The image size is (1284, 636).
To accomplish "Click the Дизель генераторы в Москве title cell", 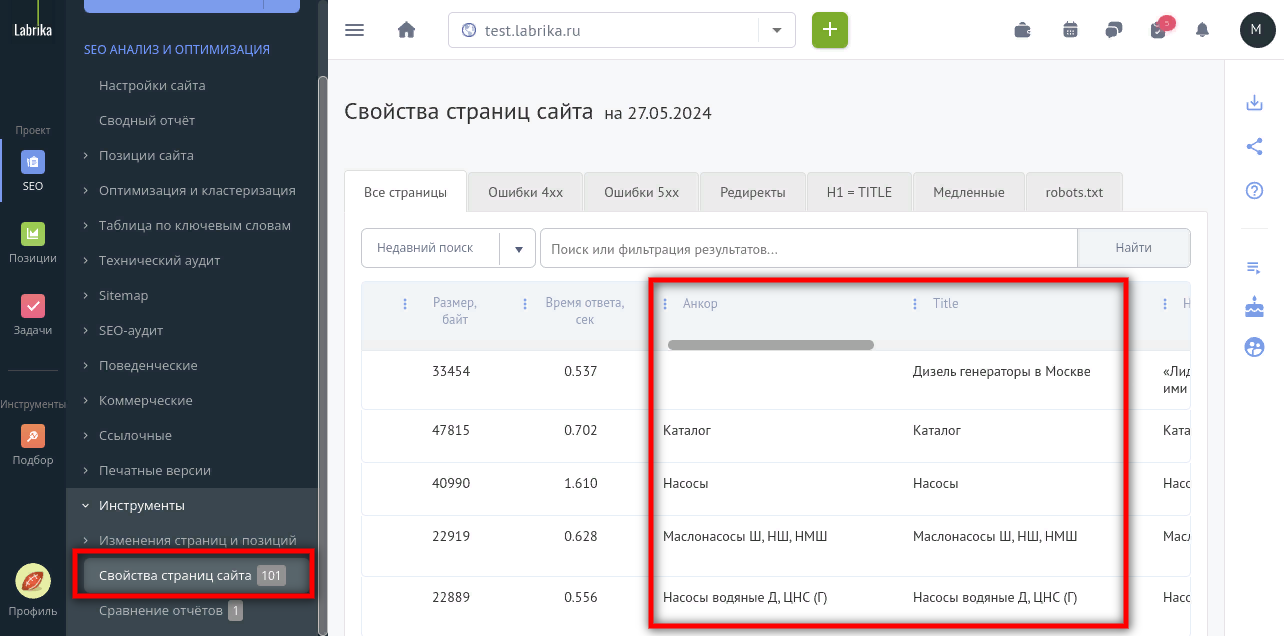I will click(1001, 371).
